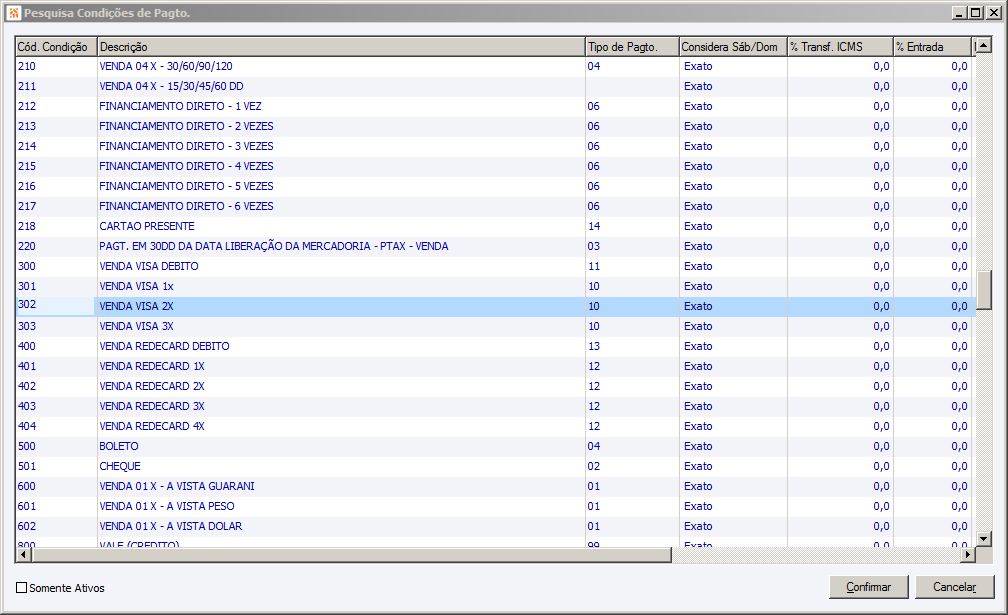Click the Confirmar button

[868, 587]
